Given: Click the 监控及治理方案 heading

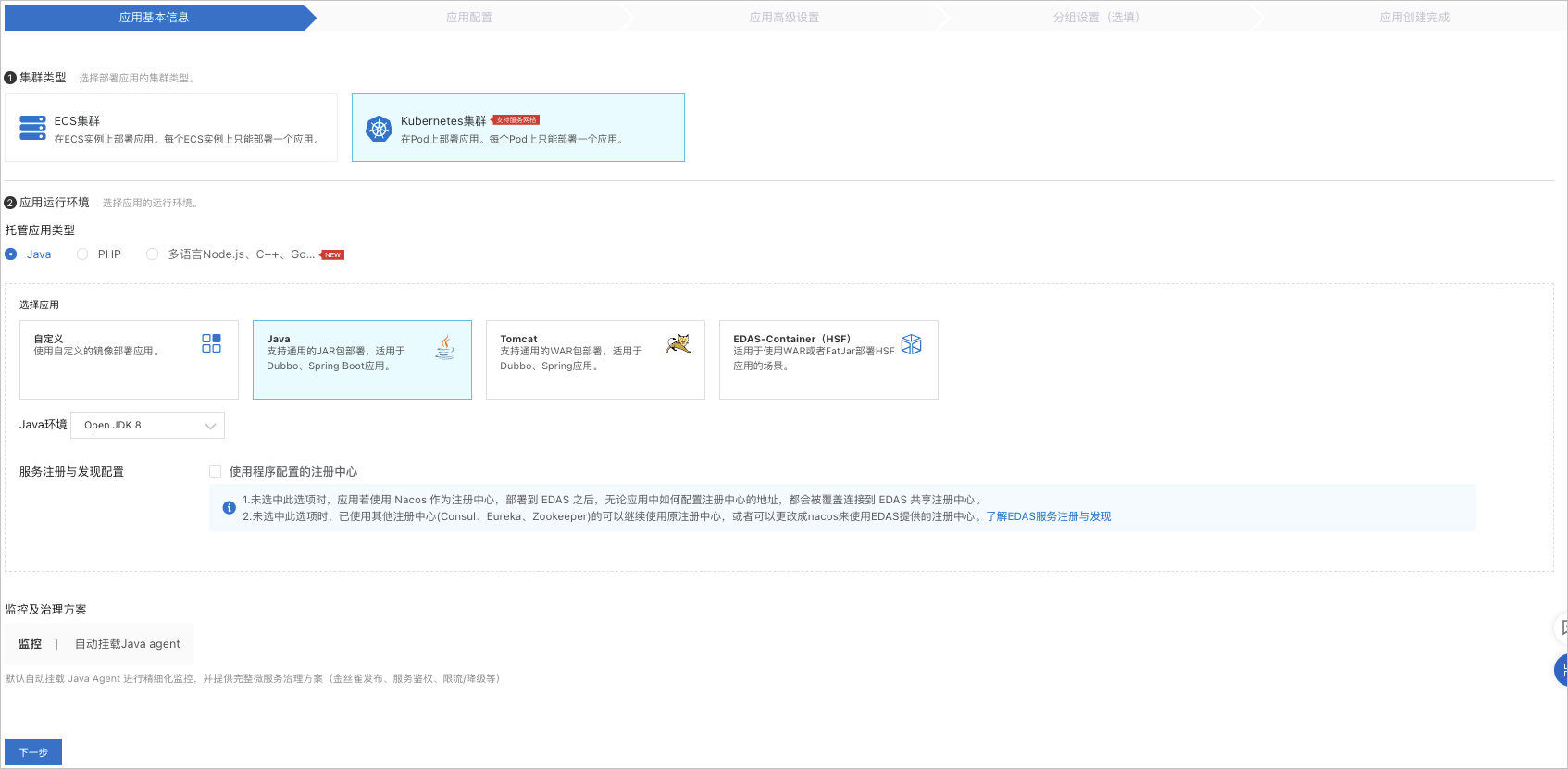Looking at the screenshot, I should point(45,610).
